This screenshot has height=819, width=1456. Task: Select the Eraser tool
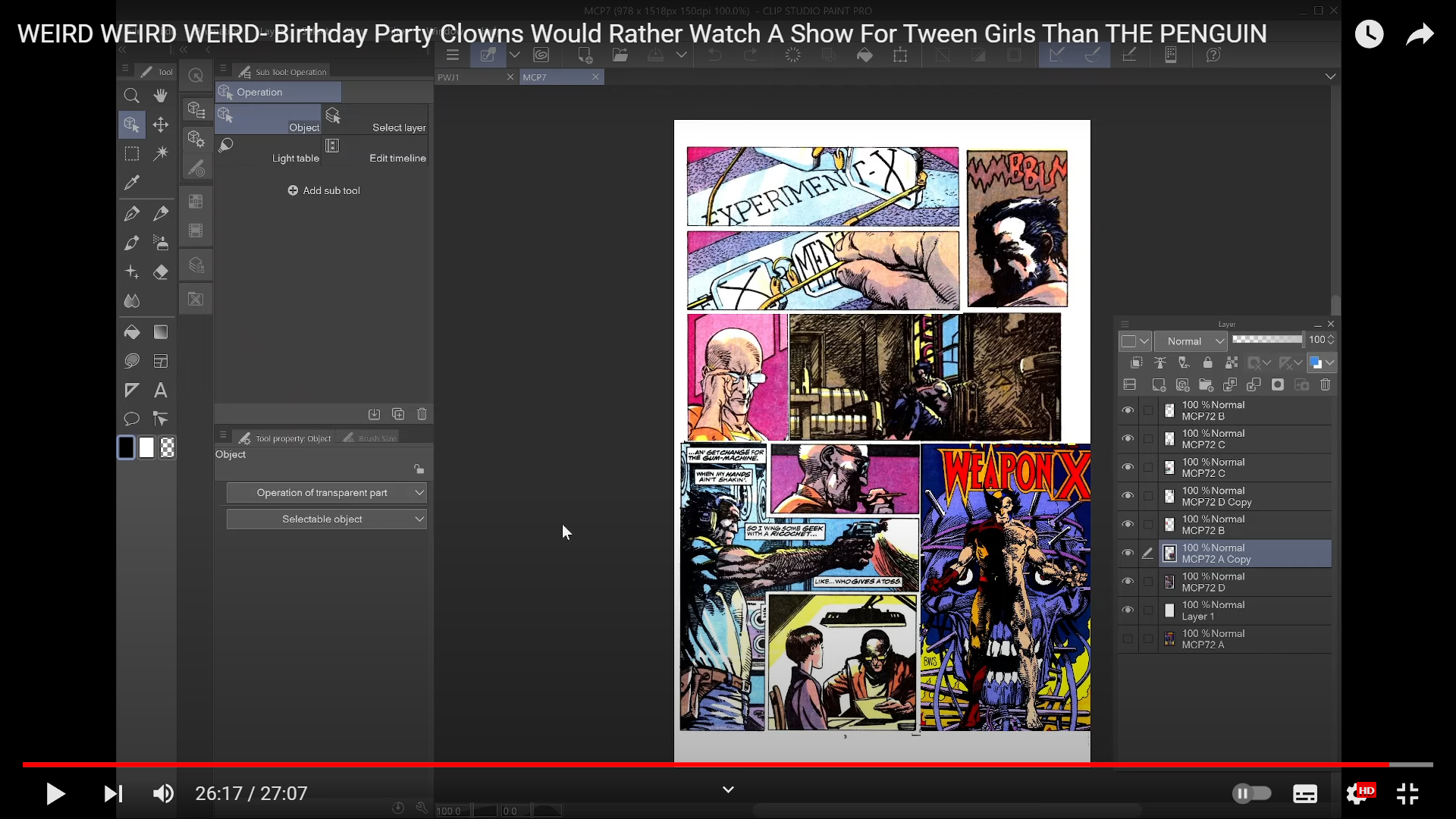[160, 272]
